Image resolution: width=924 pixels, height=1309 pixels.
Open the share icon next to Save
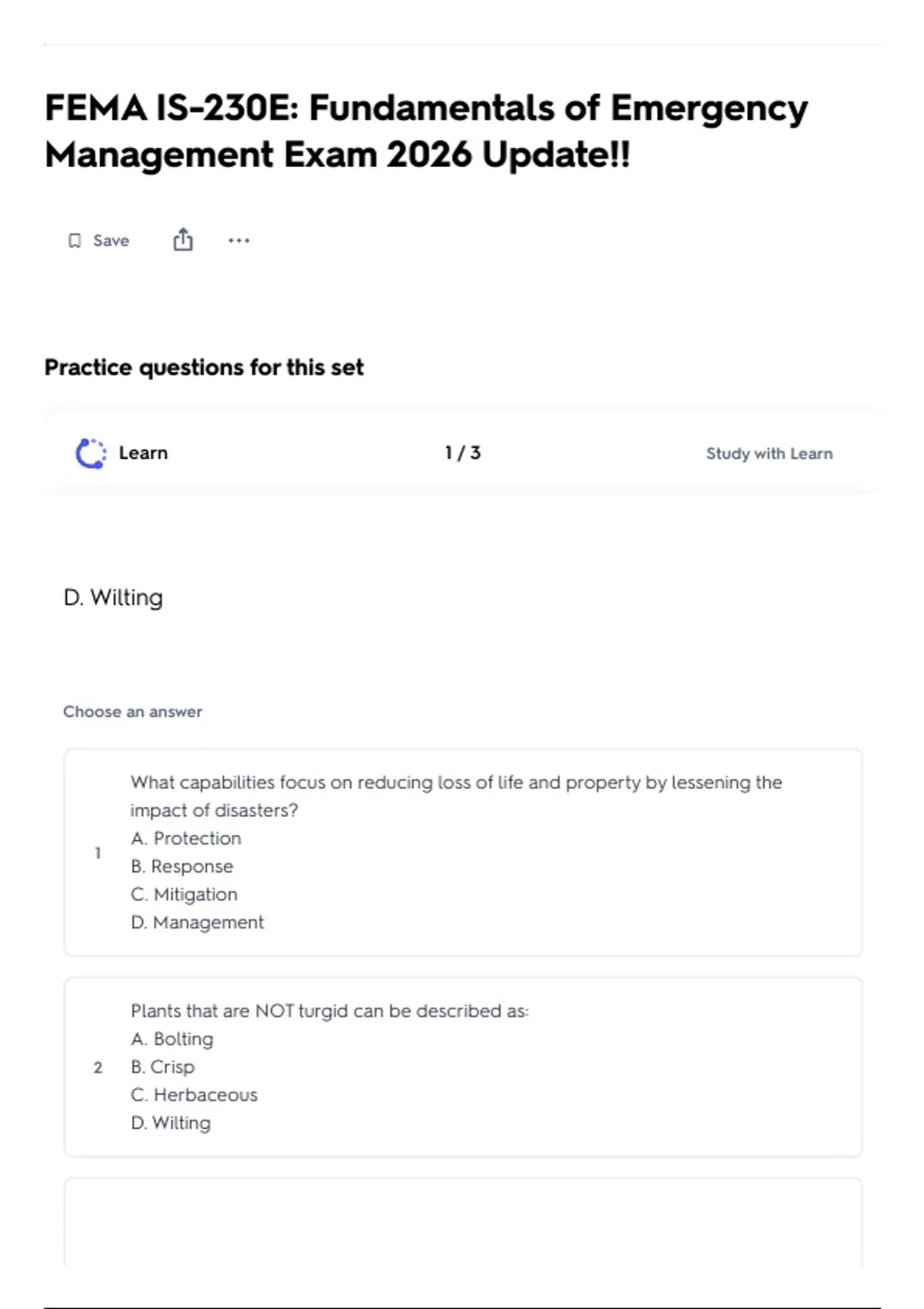tap(182, 240)
